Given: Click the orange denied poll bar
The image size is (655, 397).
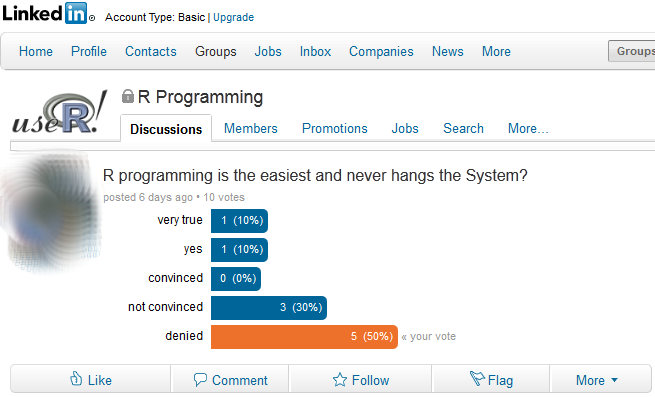Looking at the screenshot, I should click(304, 337).
